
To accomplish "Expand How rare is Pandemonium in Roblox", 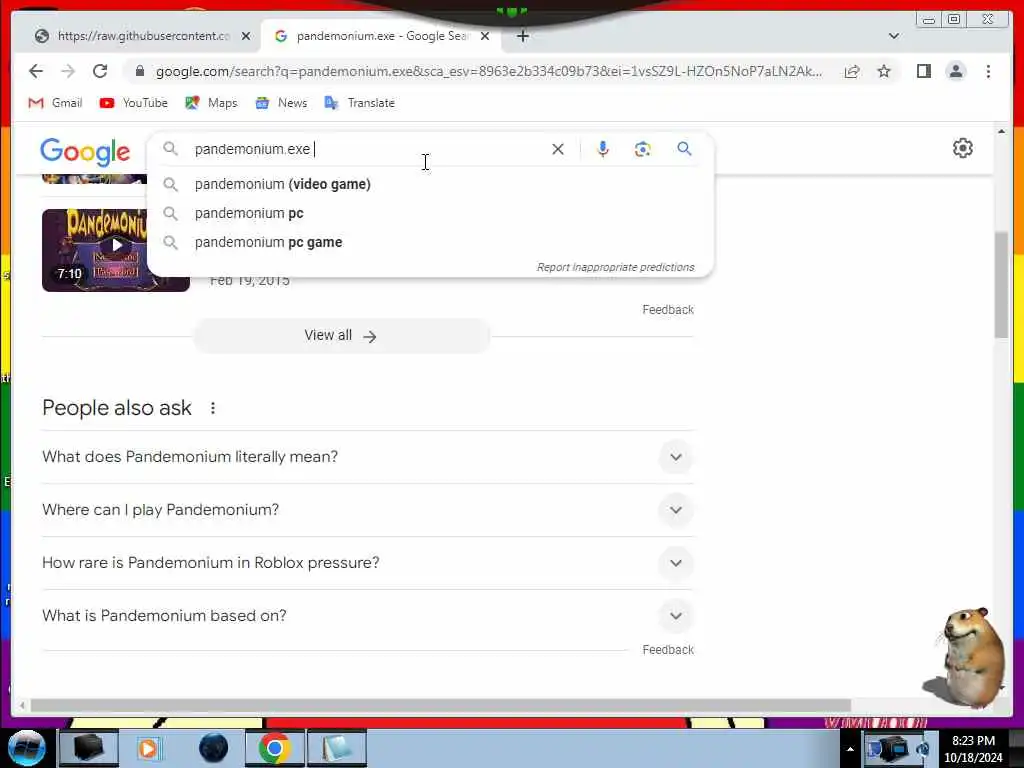I will (x=368, y=563).
